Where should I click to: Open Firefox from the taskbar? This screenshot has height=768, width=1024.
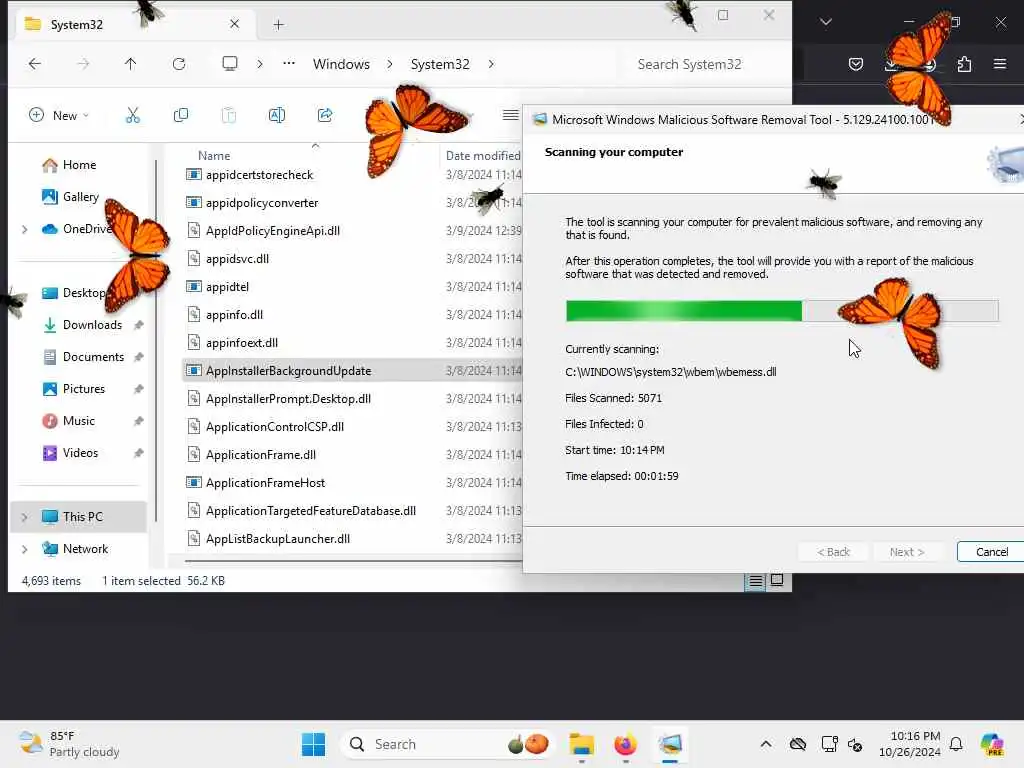point(625,744)
